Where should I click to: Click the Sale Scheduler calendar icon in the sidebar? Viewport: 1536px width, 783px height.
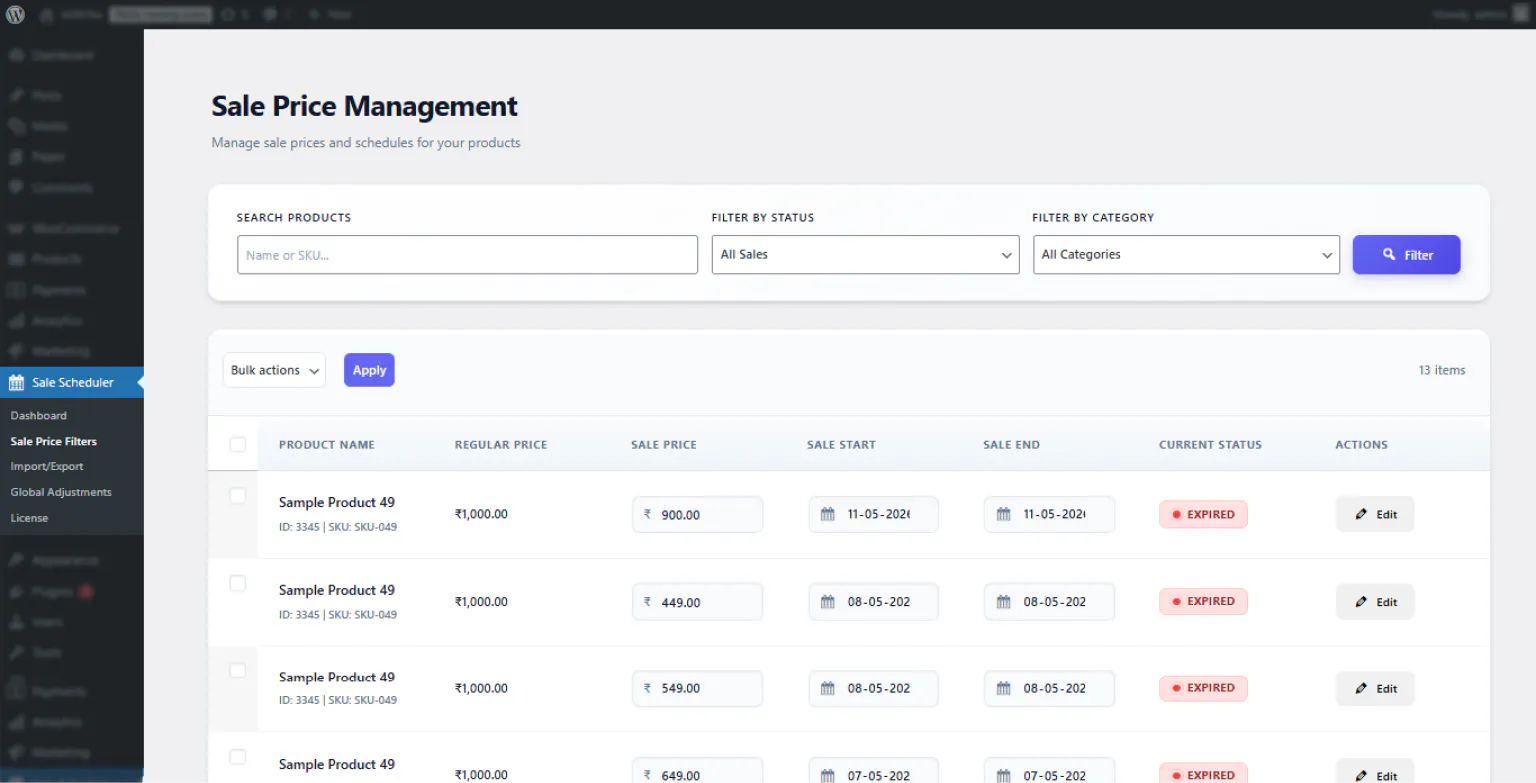[x=16, y=383]
